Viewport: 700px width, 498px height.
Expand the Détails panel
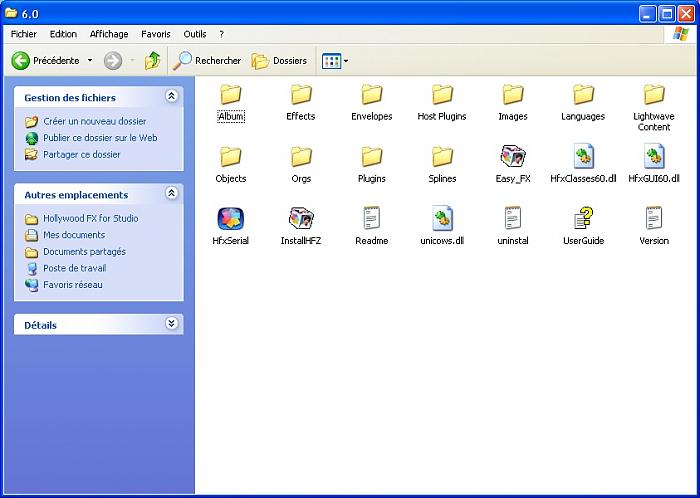(x=171, y=323)
